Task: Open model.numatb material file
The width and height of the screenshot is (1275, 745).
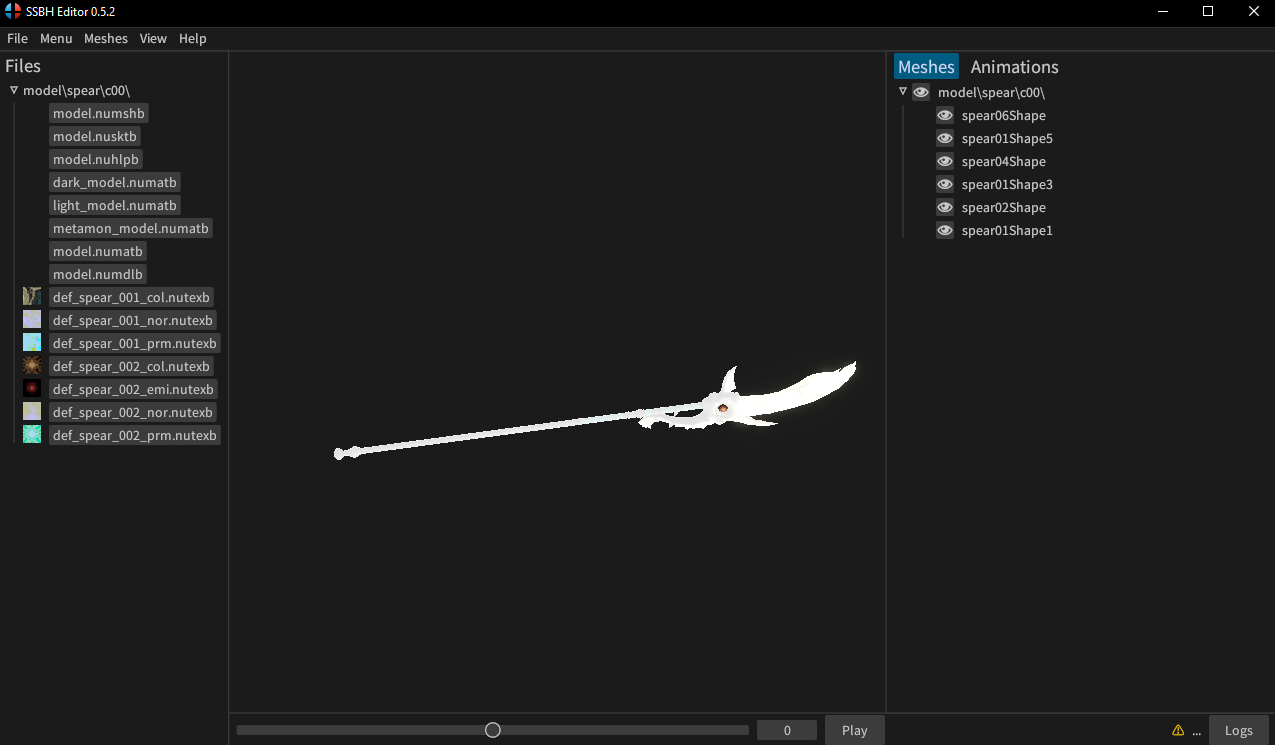Action: 98,251
